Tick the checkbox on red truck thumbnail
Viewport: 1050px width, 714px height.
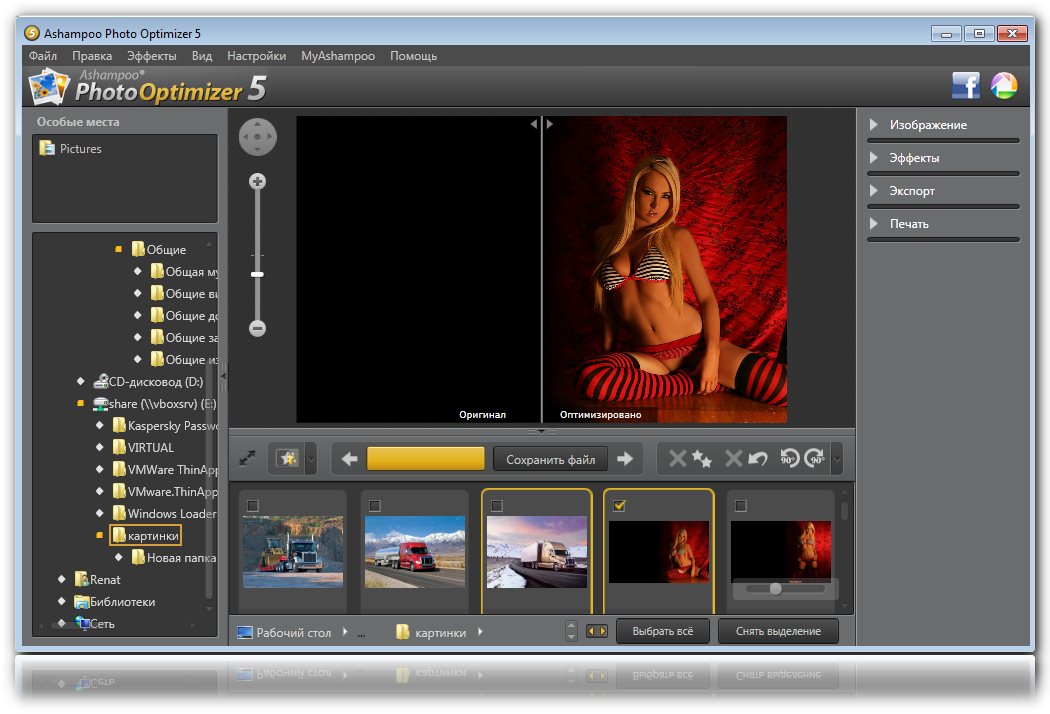375,506
